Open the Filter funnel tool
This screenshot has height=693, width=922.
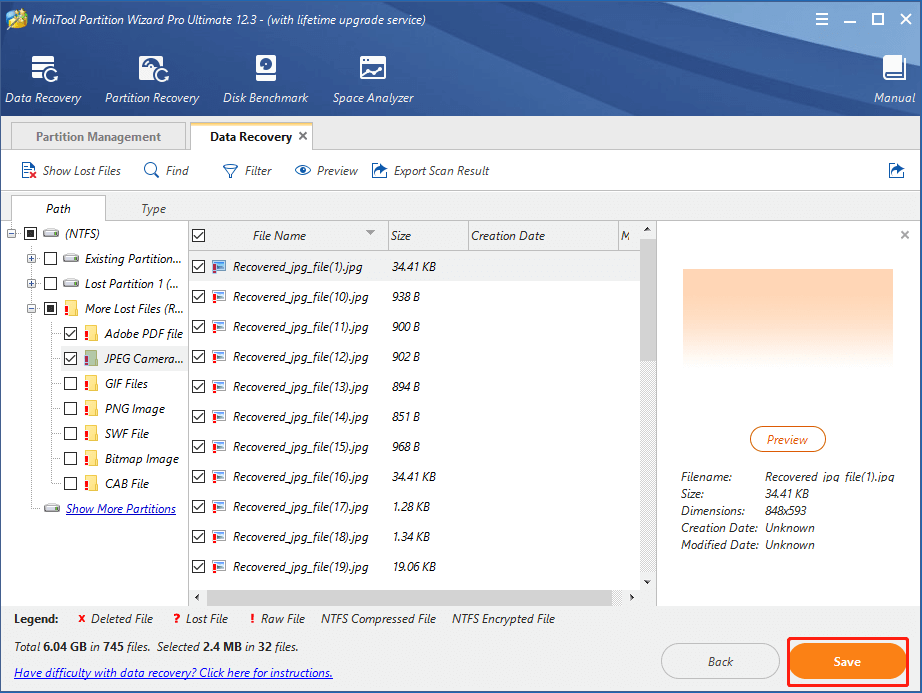(x=230, y=171)
